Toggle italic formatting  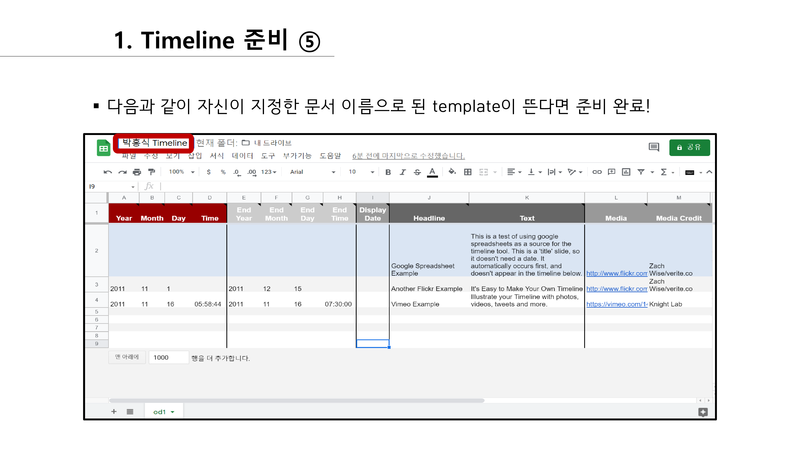click(403, 172)
